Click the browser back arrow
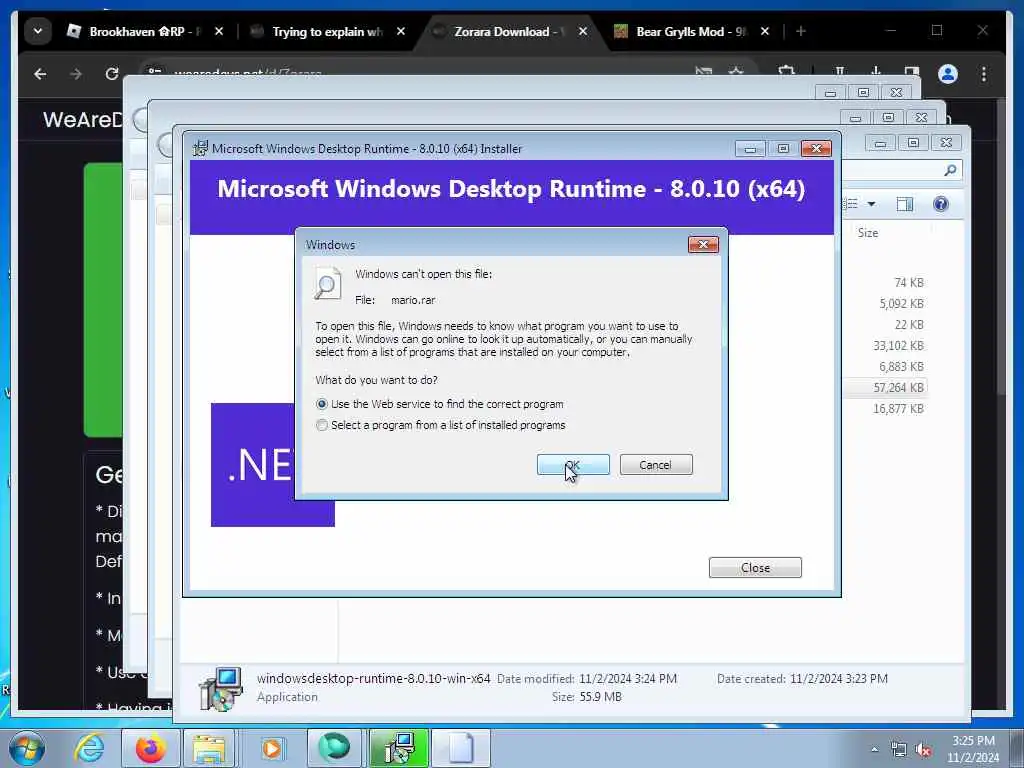Viewport: 1024px width, 768px height. point(40,74)
